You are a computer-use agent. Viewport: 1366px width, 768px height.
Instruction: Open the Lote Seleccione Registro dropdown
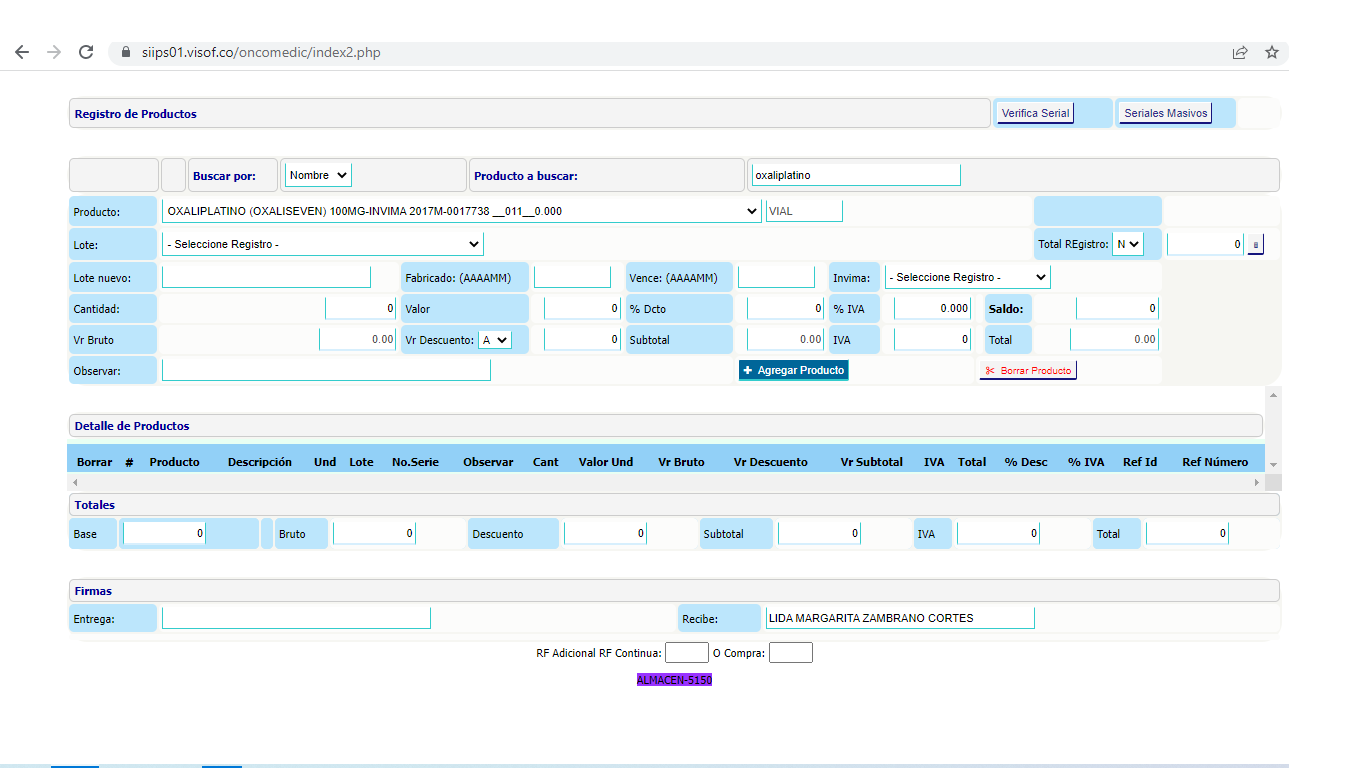click(x=322, y=244)
